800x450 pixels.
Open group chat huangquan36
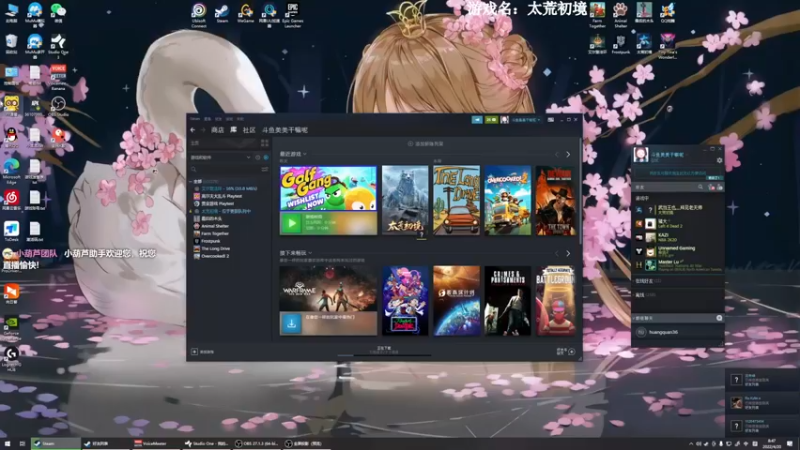678,332
